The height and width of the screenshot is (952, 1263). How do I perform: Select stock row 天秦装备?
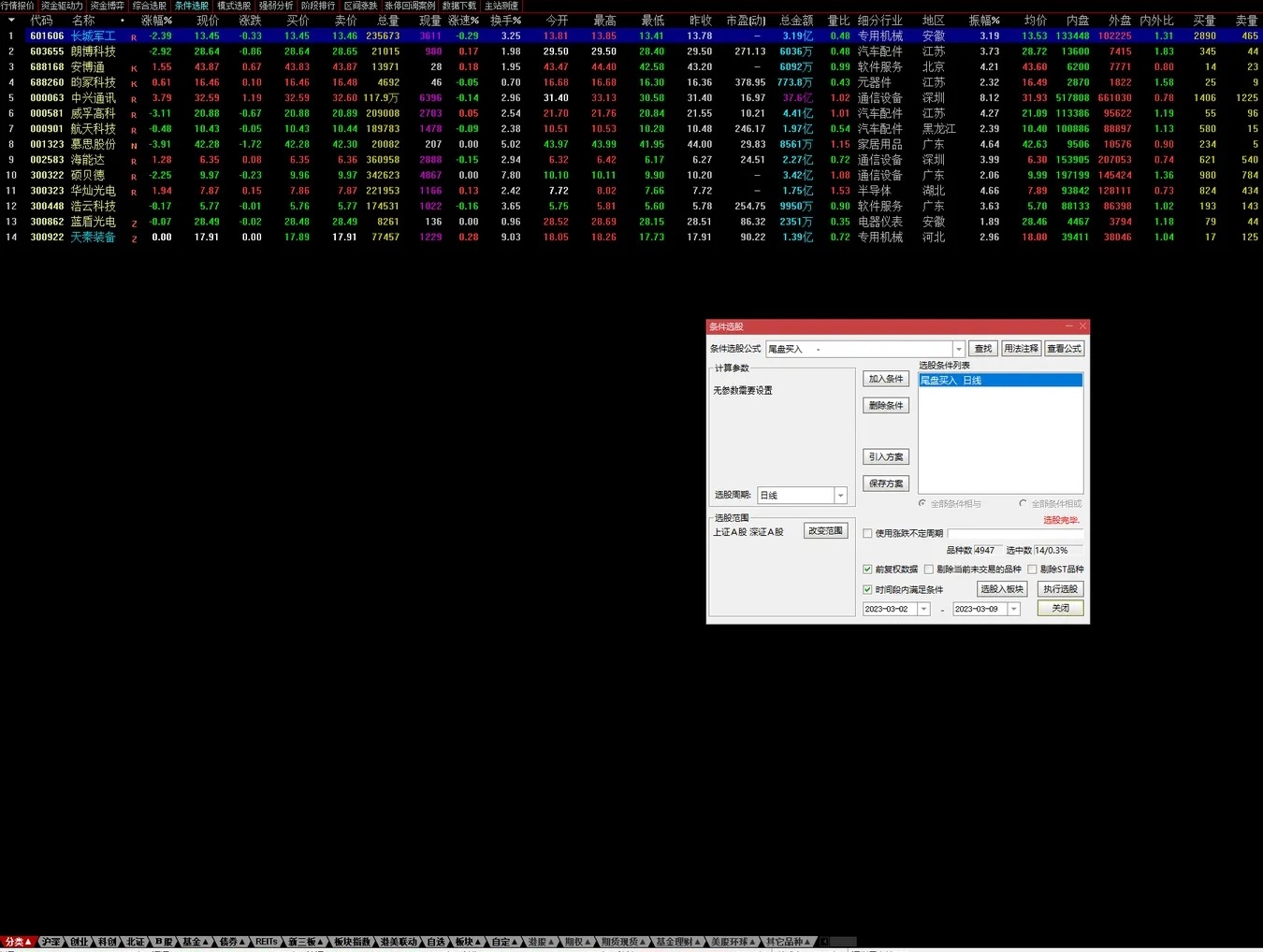coord(631,238)
